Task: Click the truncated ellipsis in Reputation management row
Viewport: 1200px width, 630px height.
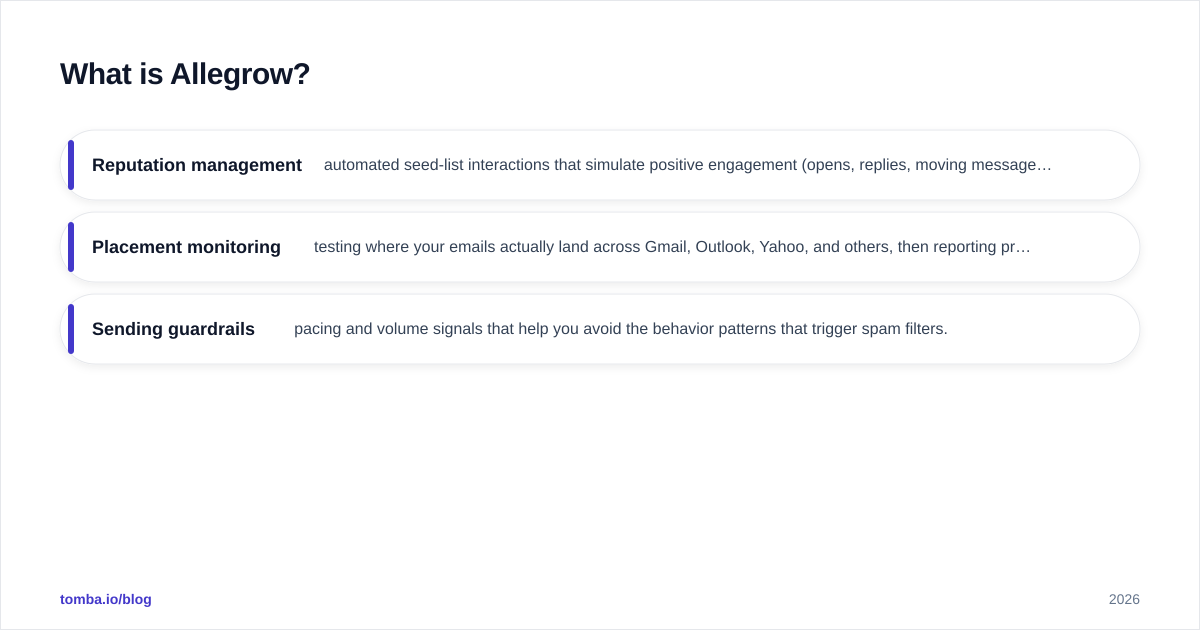Action: pyautogui.click(x=1045, y=166)
